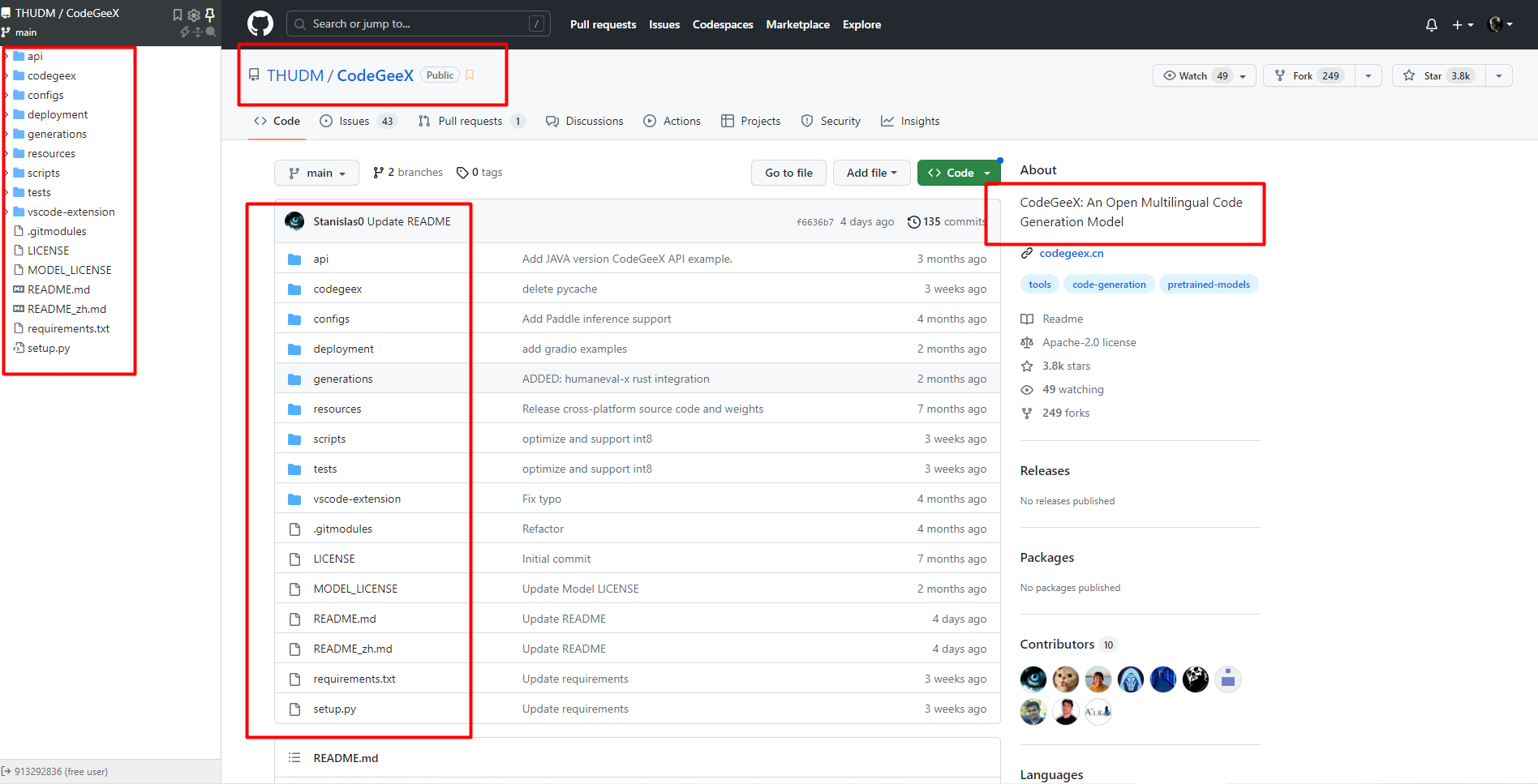Open requirements.txt in the file list
1538x784 pixels.
[354, 679]
